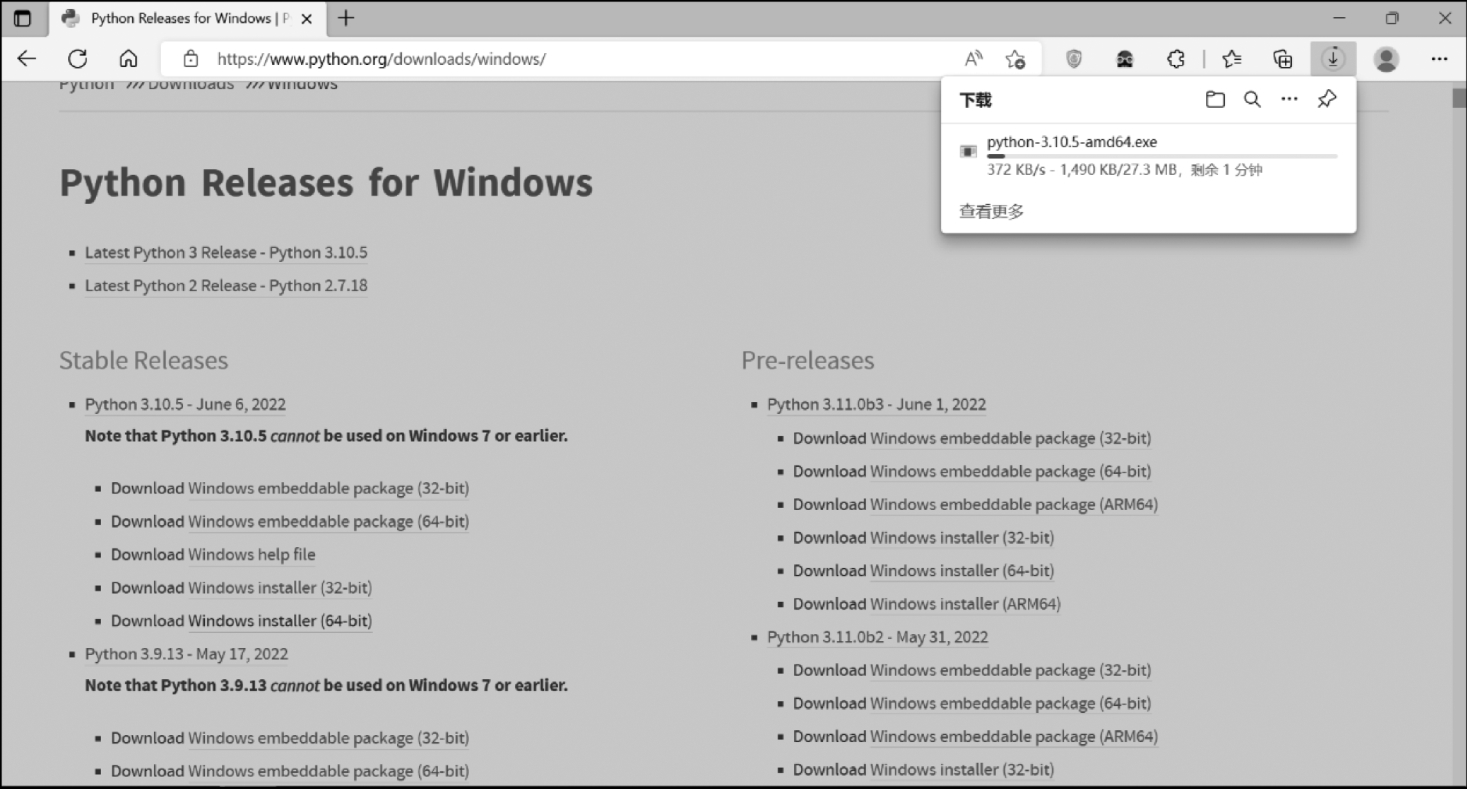Screen dimensions: 1467x790
Task: Download Python 3.11.0b3 embeddable package (64-bit)
Action: 1010,472
